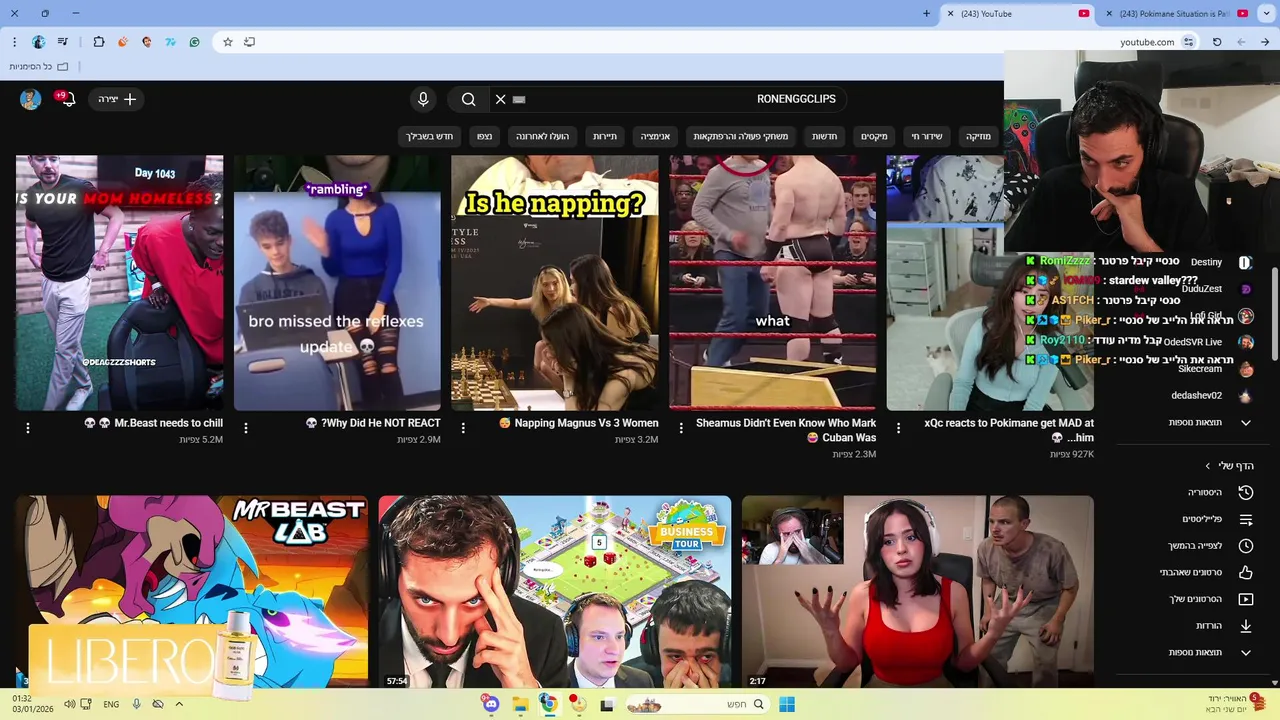This screenshot has width=1280, height=720.
Task: Select the משחקי פעולה והרפתקאות chip
Action: pyautogui.click(x=741, y=136)
